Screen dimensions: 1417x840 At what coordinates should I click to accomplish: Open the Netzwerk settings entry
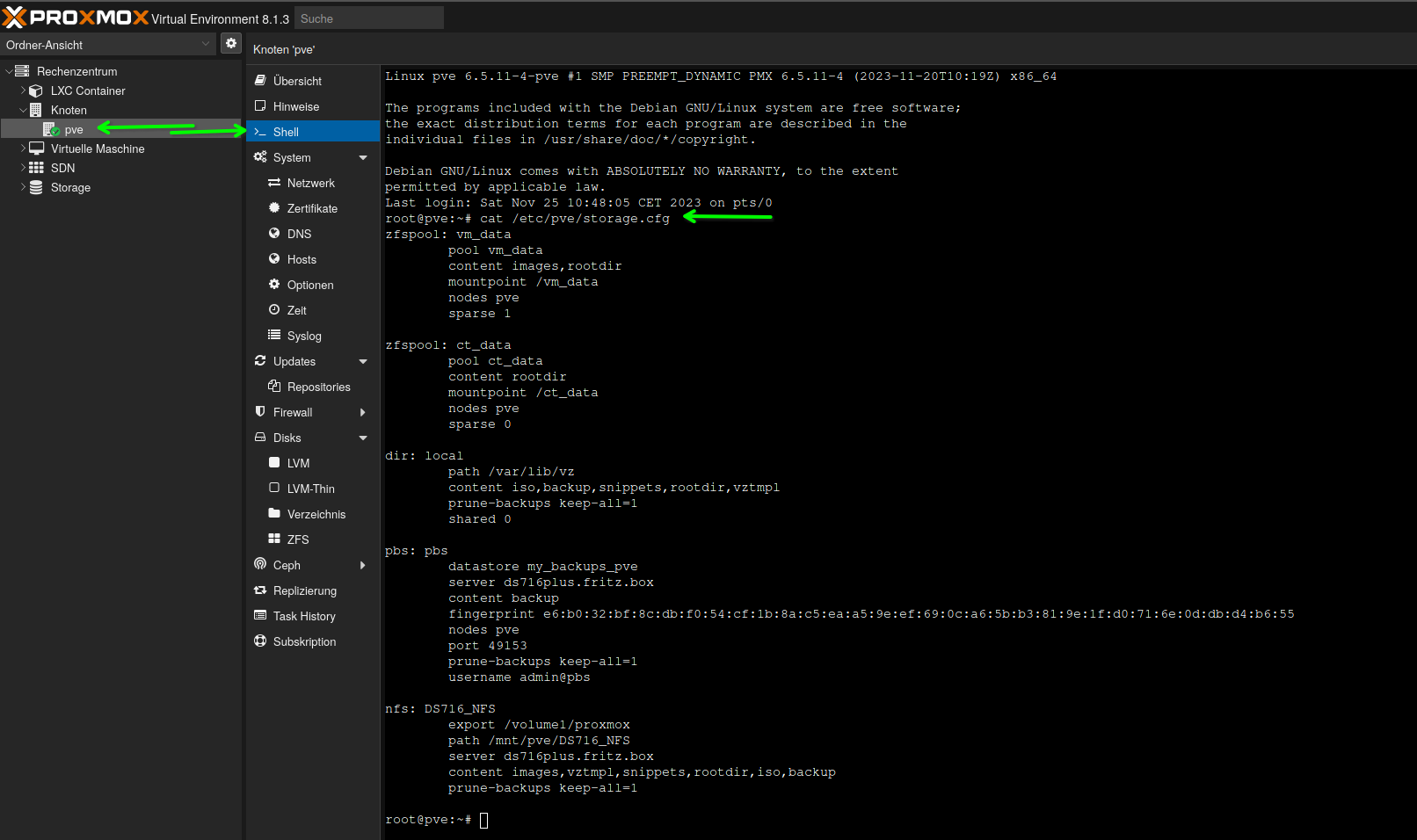point(313,183)
